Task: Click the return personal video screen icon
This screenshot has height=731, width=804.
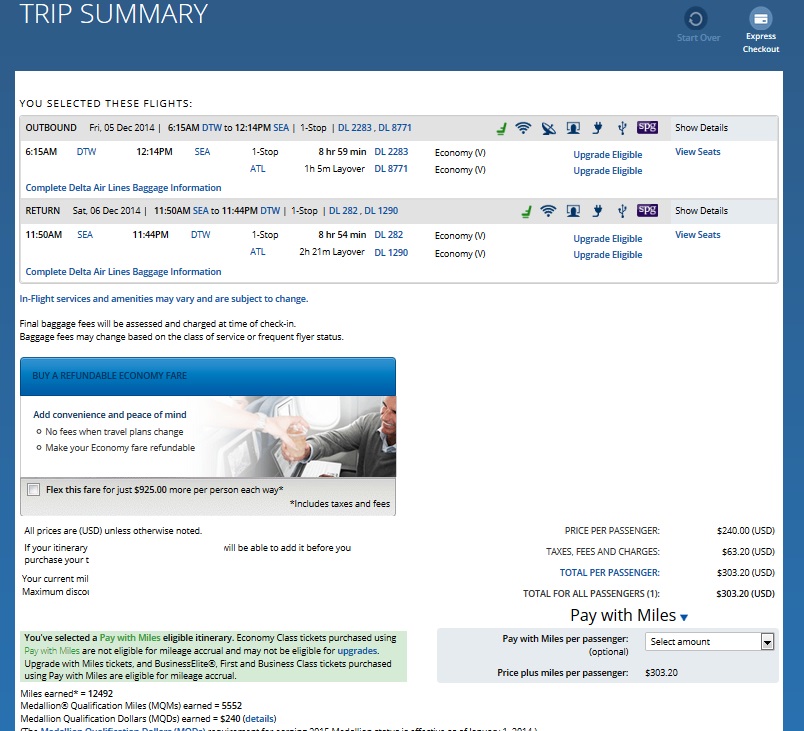Action: 572,211
